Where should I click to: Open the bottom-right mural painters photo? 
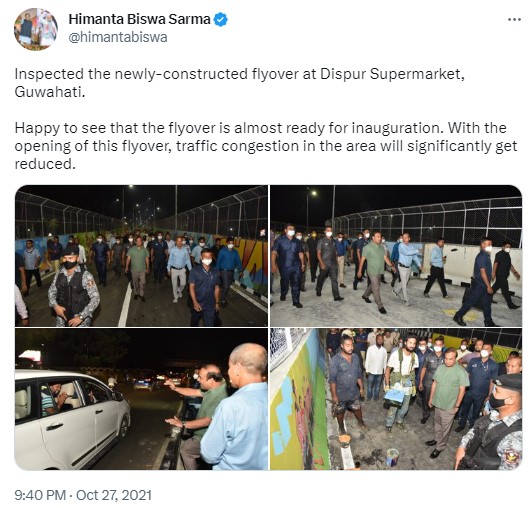[396, 399]
